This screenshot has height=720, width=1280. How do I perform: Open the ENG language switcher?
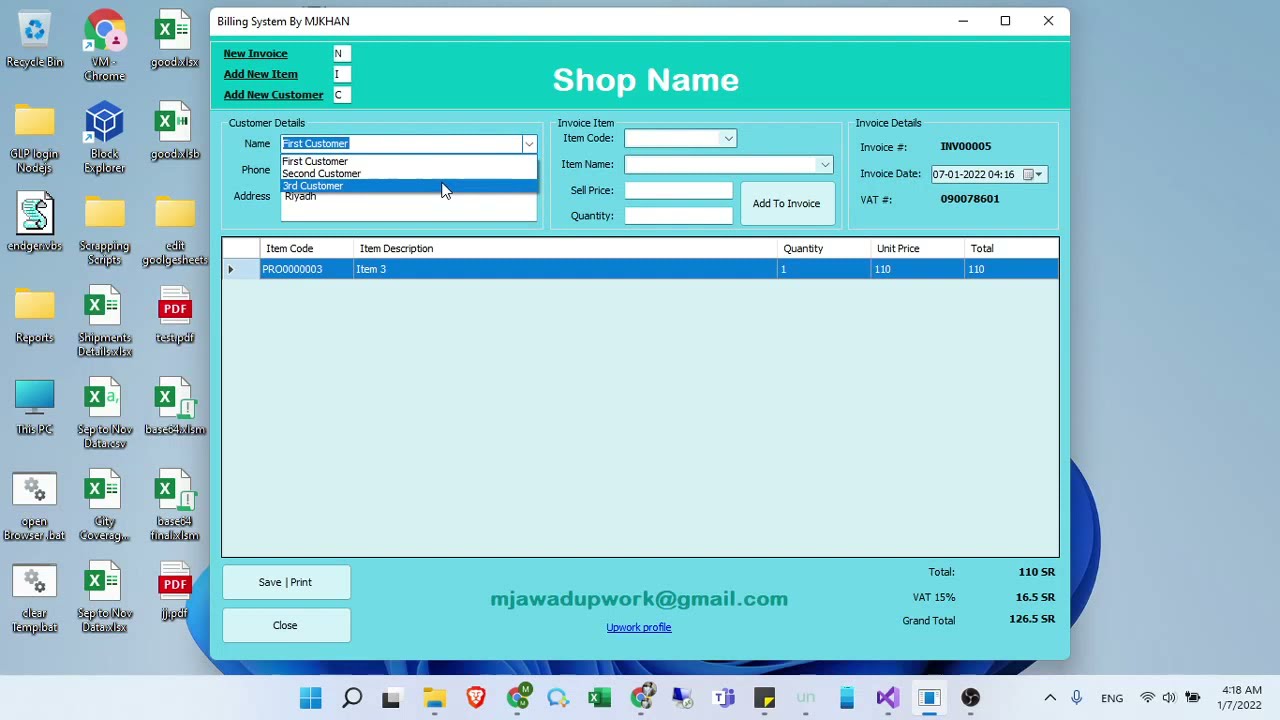pyautogui.click(x=1112, y=698)
